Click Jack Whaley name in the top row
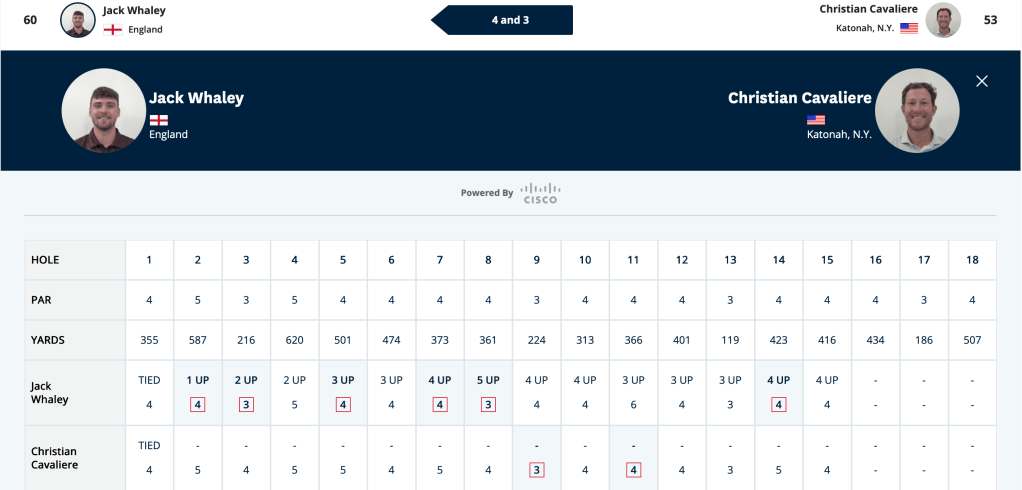Image resolution: width=1022 pixels, height=490 pixels. 134,10
